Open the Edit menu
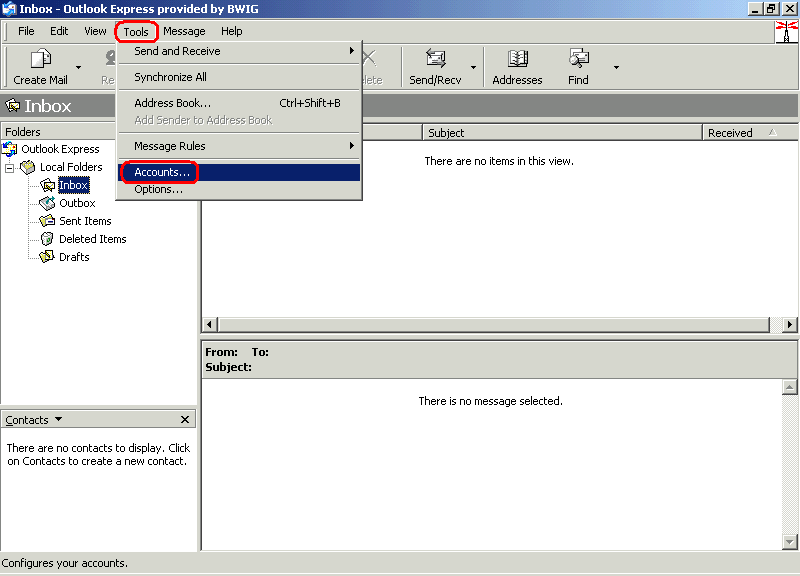Screen dimensions: 800x576 click(59, 31)
